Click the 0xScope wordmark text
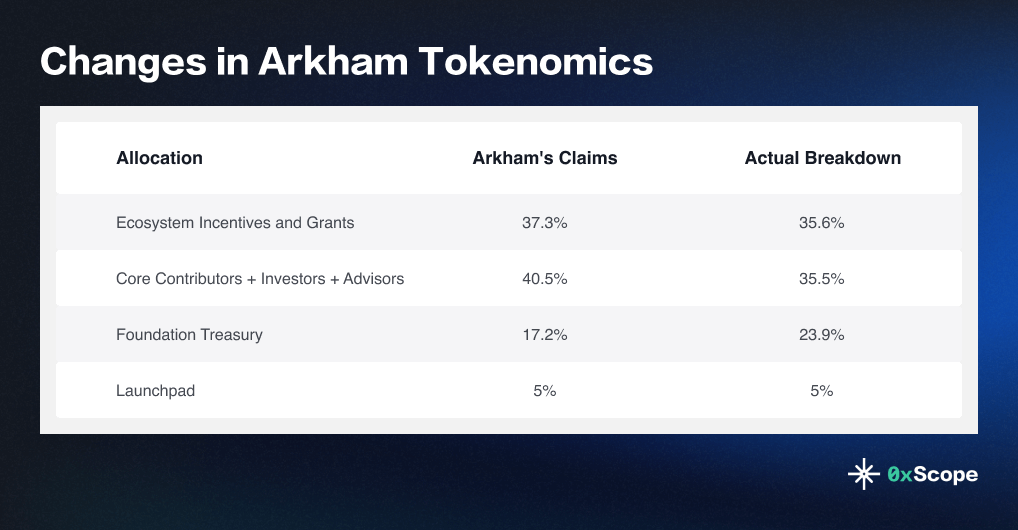 pyautogui.click(x=933, y=475)
